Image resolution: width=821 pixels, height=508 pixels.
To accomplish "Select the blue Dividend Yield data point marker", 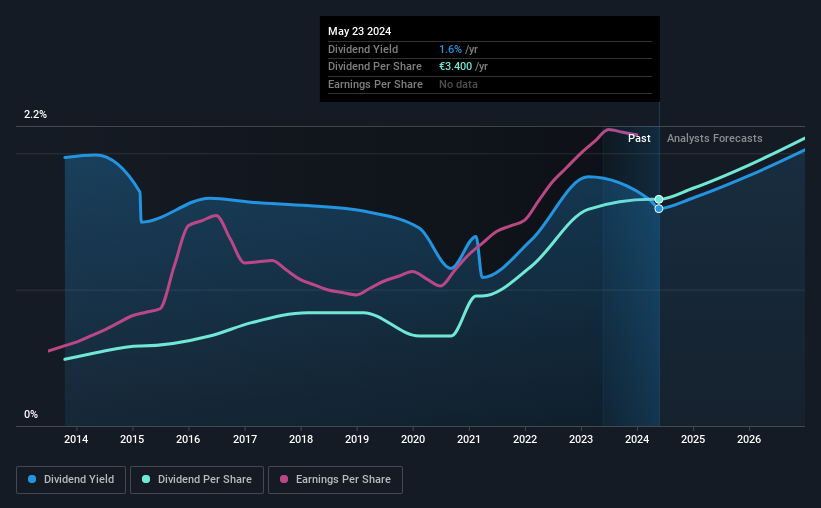I will pyautogui.click(x=659, y=208).
